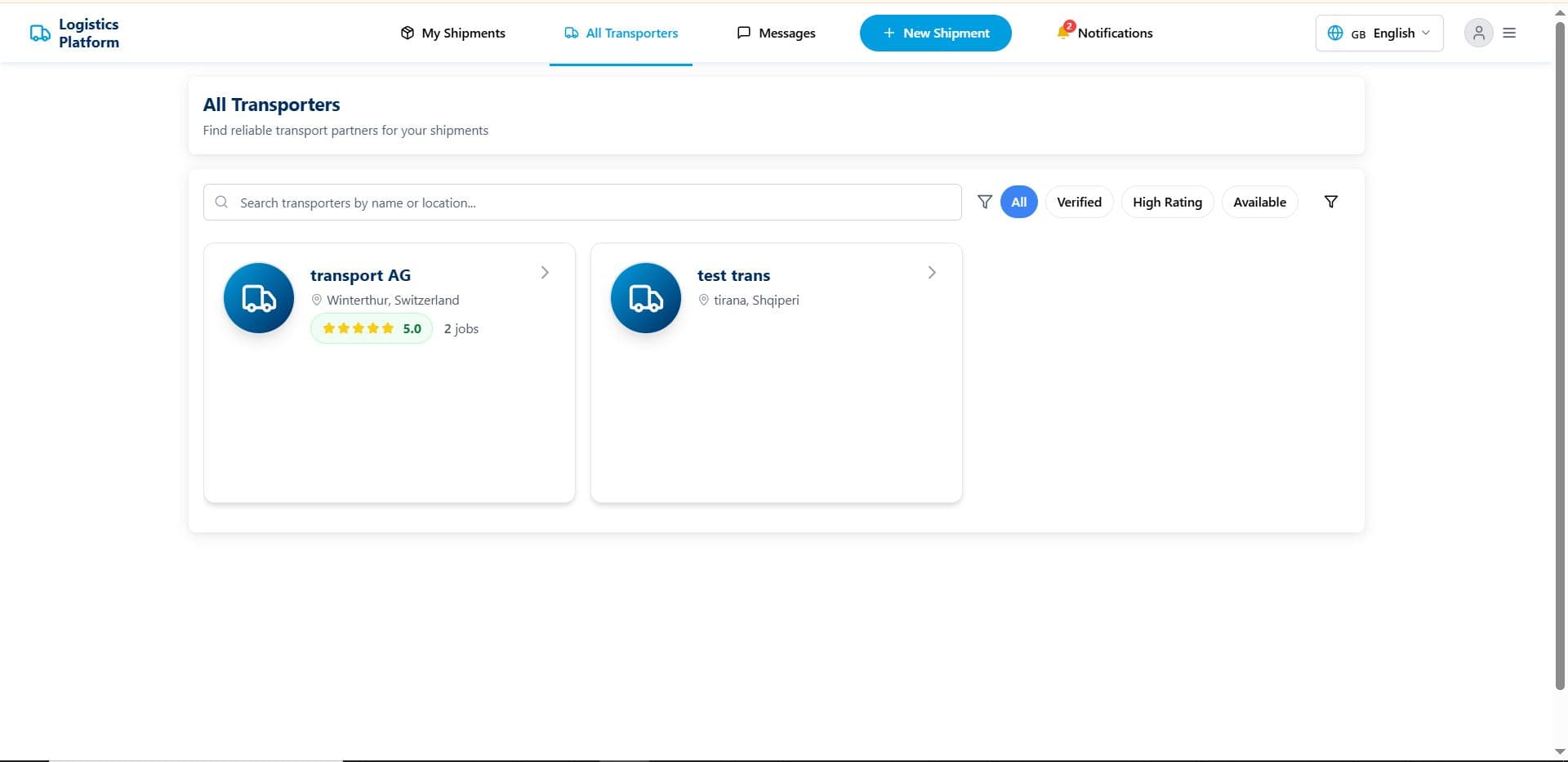Click the Logistics Platform truck logo
Image resolution: width=1568 pixels, height=762 pixels.
click(40, 33)
